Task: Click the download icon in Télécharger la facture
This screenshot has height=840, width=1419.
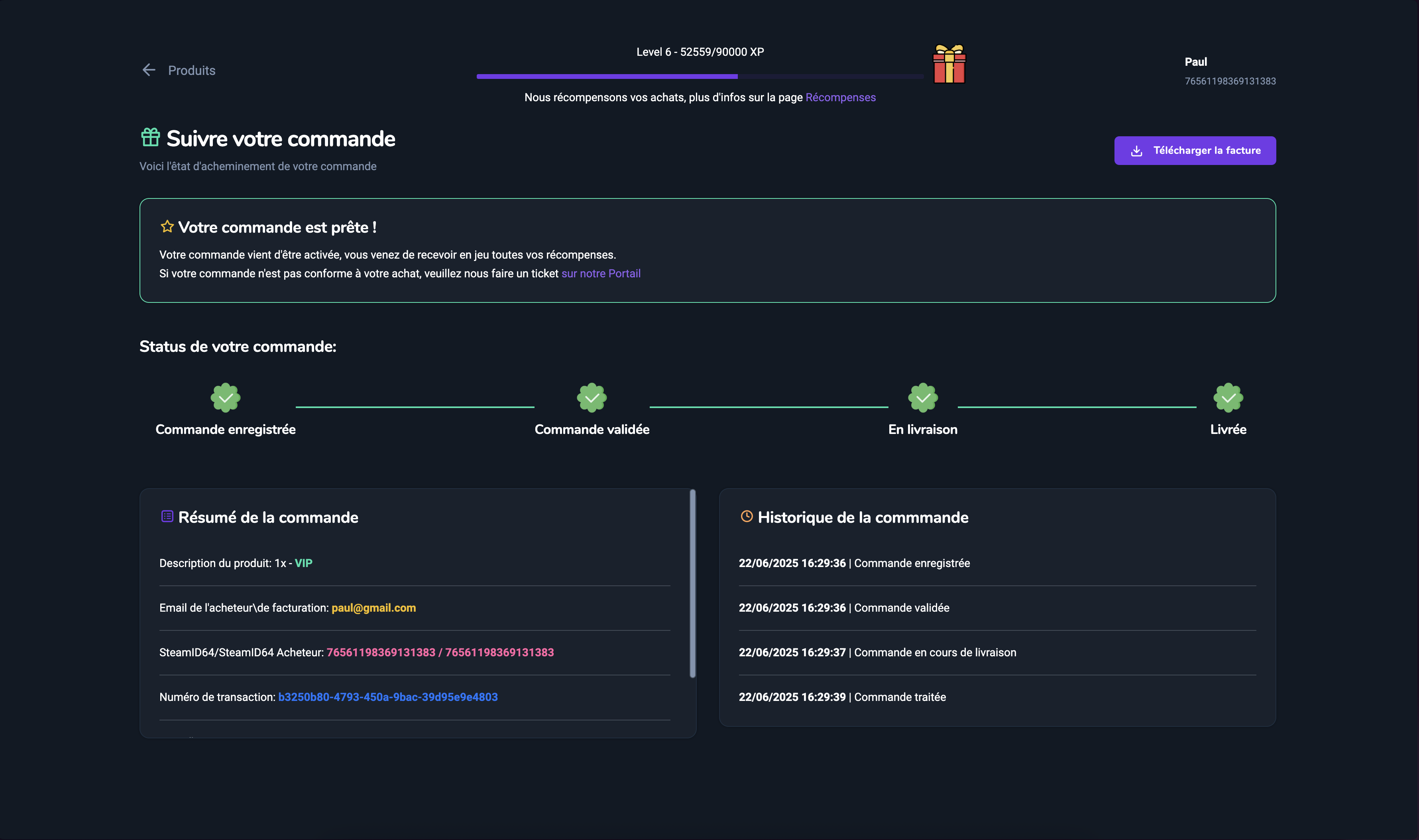Action: click(1136, 151)
